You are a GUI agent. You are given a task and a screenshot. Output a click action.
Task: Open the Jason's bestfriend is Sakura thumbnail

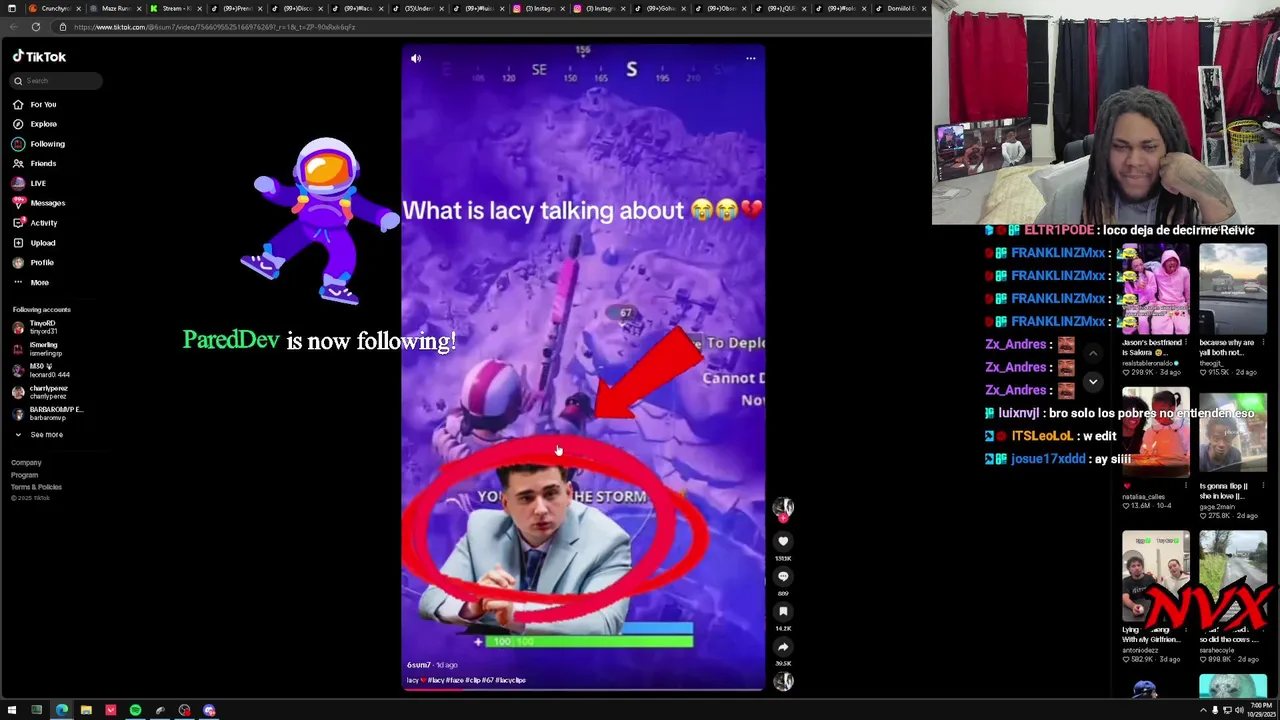1155,290
